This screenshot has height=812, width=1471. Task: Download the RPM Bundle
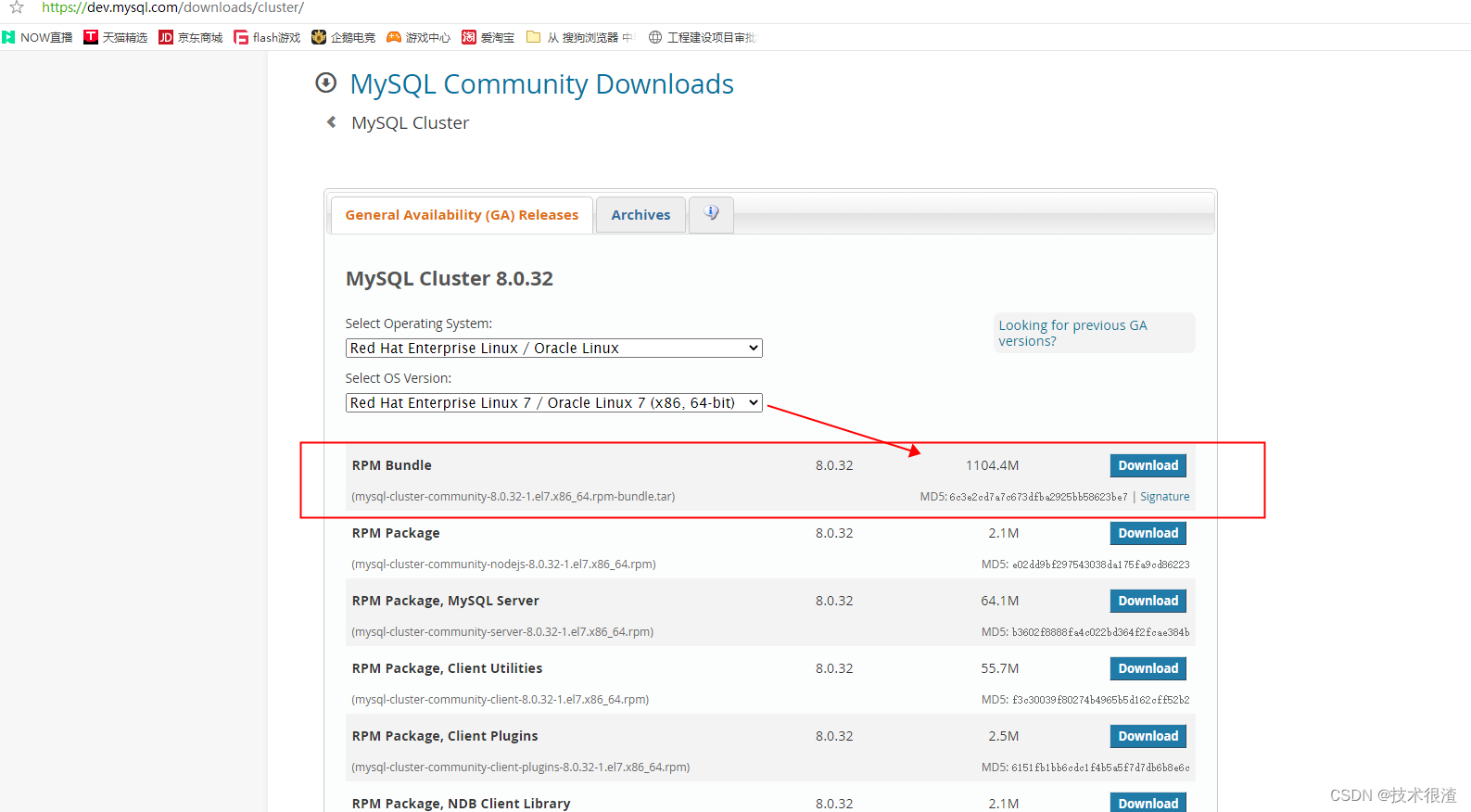tap(1148, 465)
